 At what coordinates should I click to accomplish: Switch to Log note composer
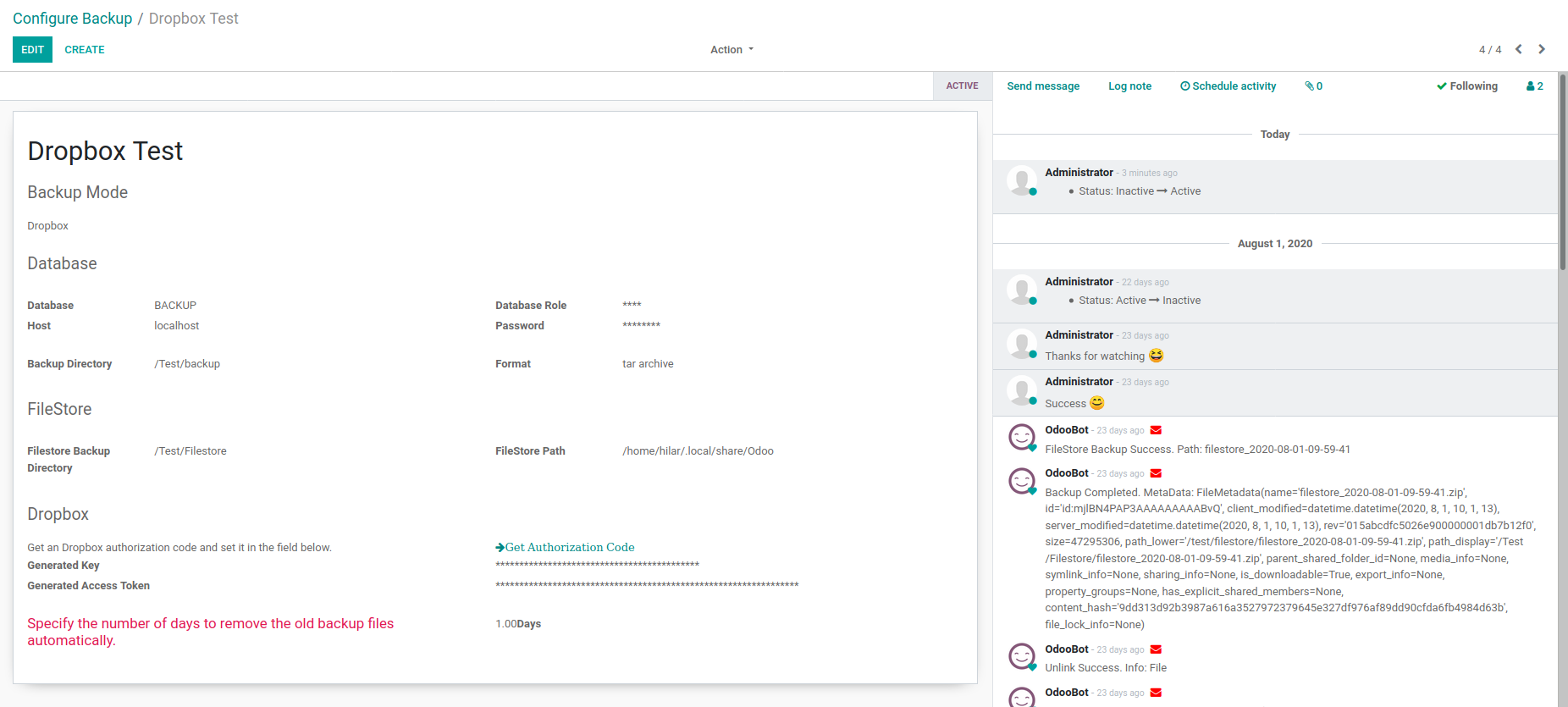pyautogui.click(x=1130, y=86)
